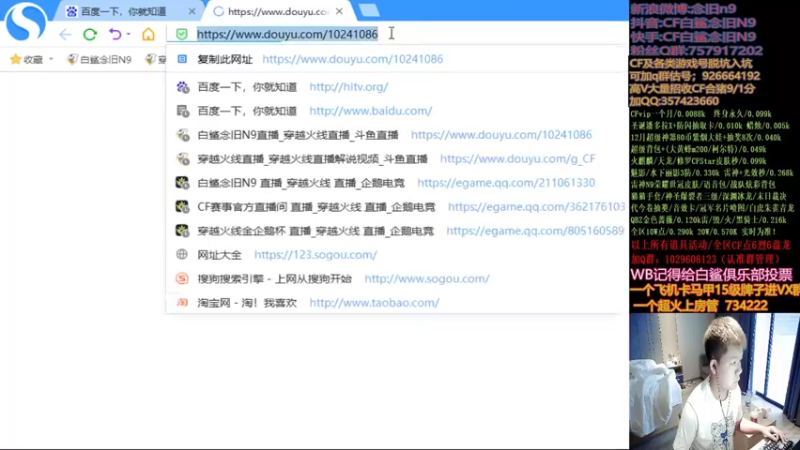800x450 pixels.
Task: Click the icon beside 白鲨念旧N9直播 douyu row
Action: point(182,135)
